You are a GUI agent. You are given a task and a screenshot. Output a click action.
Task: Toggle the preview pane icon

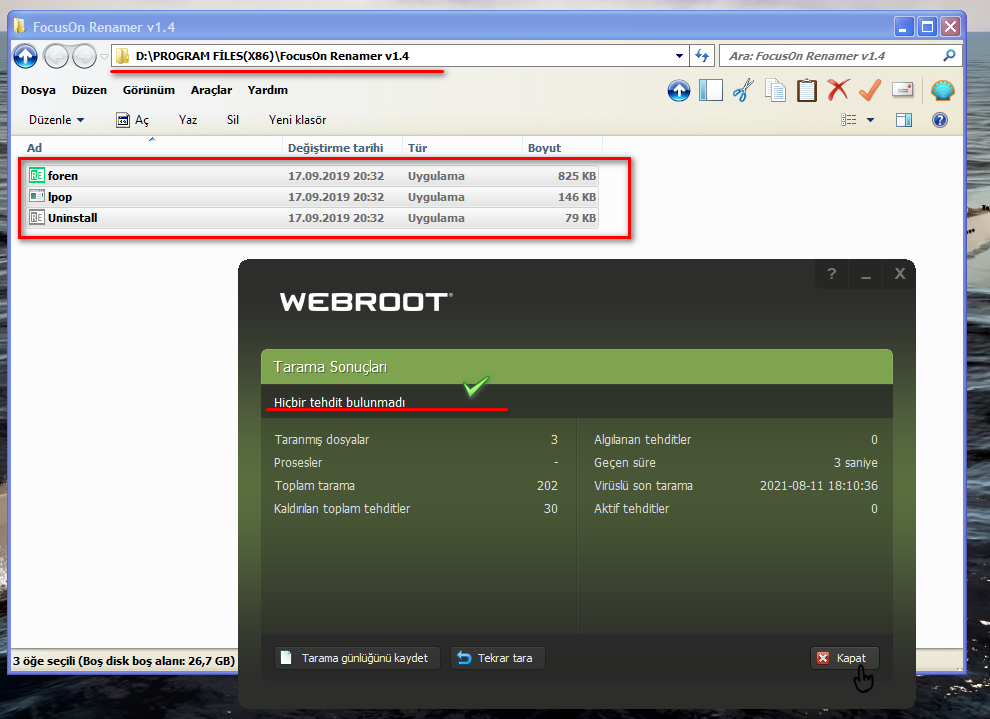tap(904, 120)
